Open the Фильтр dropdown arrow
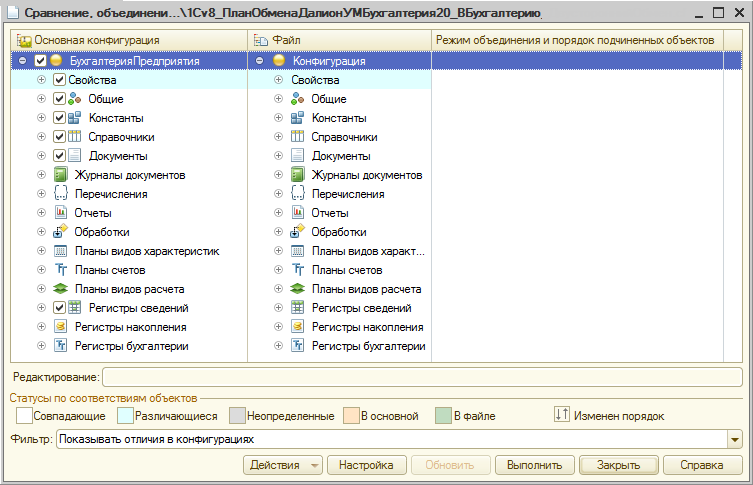 pyautogui.click(x=735, y=439)
